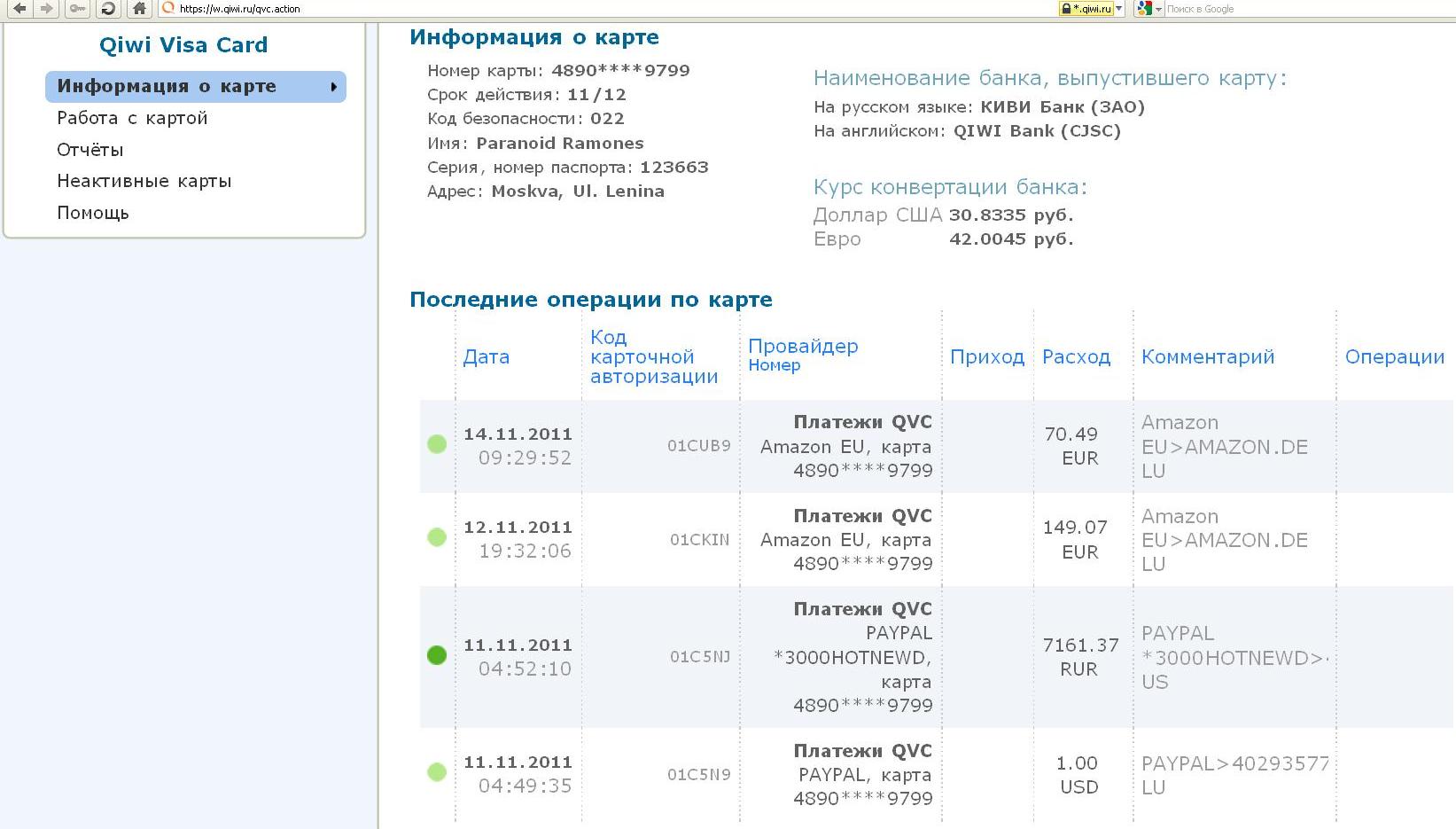The height and width of the screenshot is (829, 1456).
Task: Select Неактивные карты in the sidebar
Action: 144,181
